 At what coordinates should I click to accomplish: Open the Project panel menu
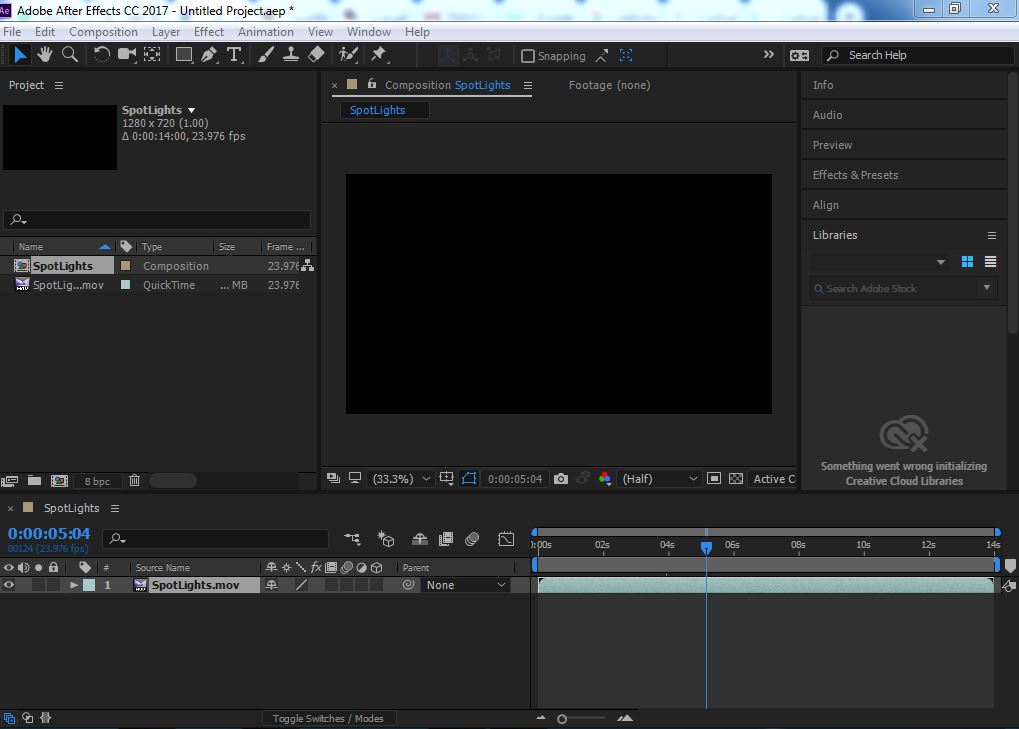coord(59,85)
